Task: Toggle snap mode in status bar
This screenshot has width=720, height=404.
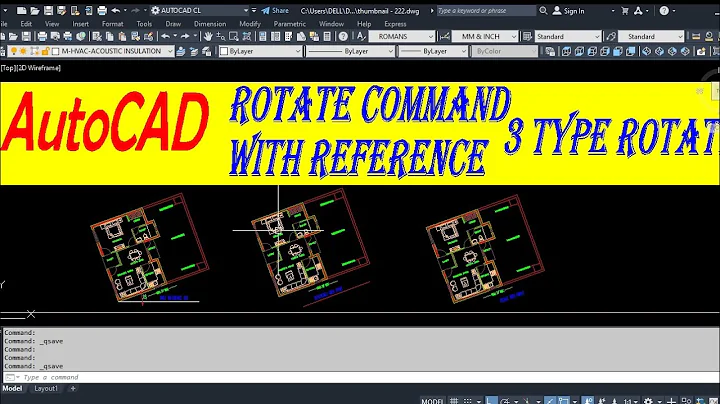Action: click(467, 401)
